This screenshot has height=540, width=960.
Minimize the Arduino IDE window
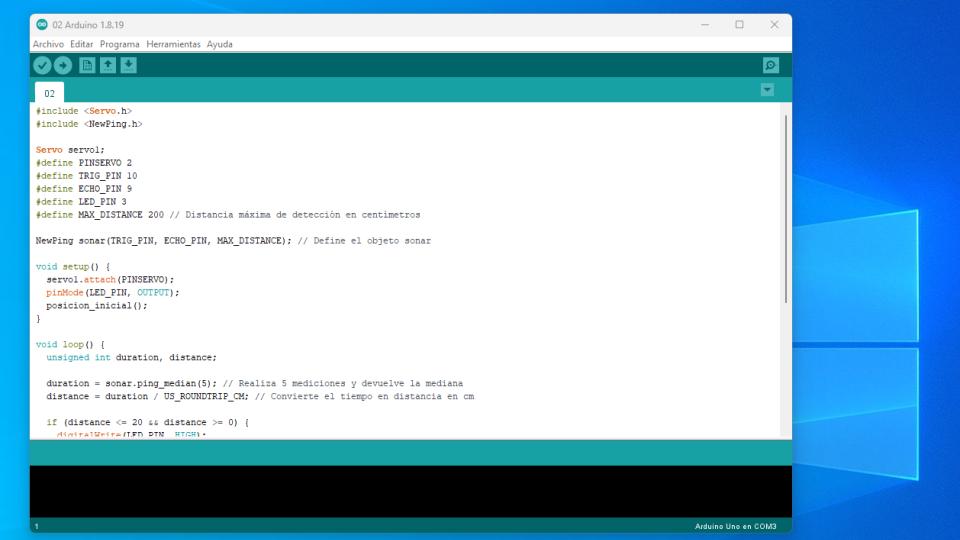click(x=705, y=24)
